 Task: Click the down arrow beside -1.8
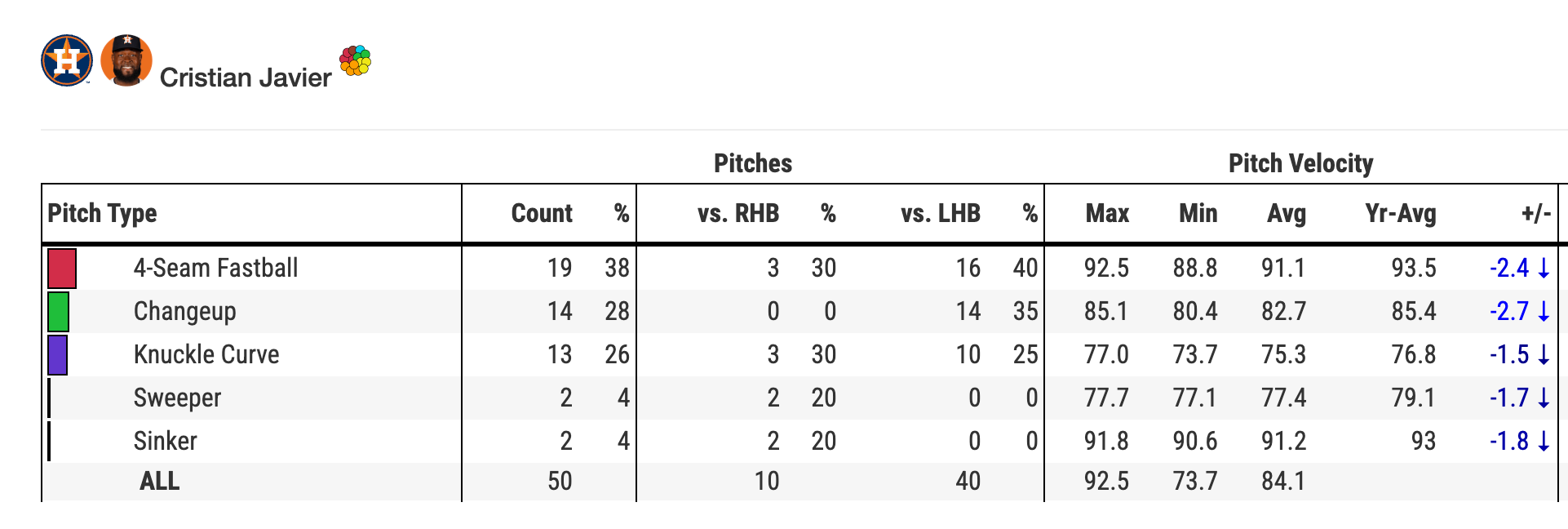click(x=1544, y=442)
